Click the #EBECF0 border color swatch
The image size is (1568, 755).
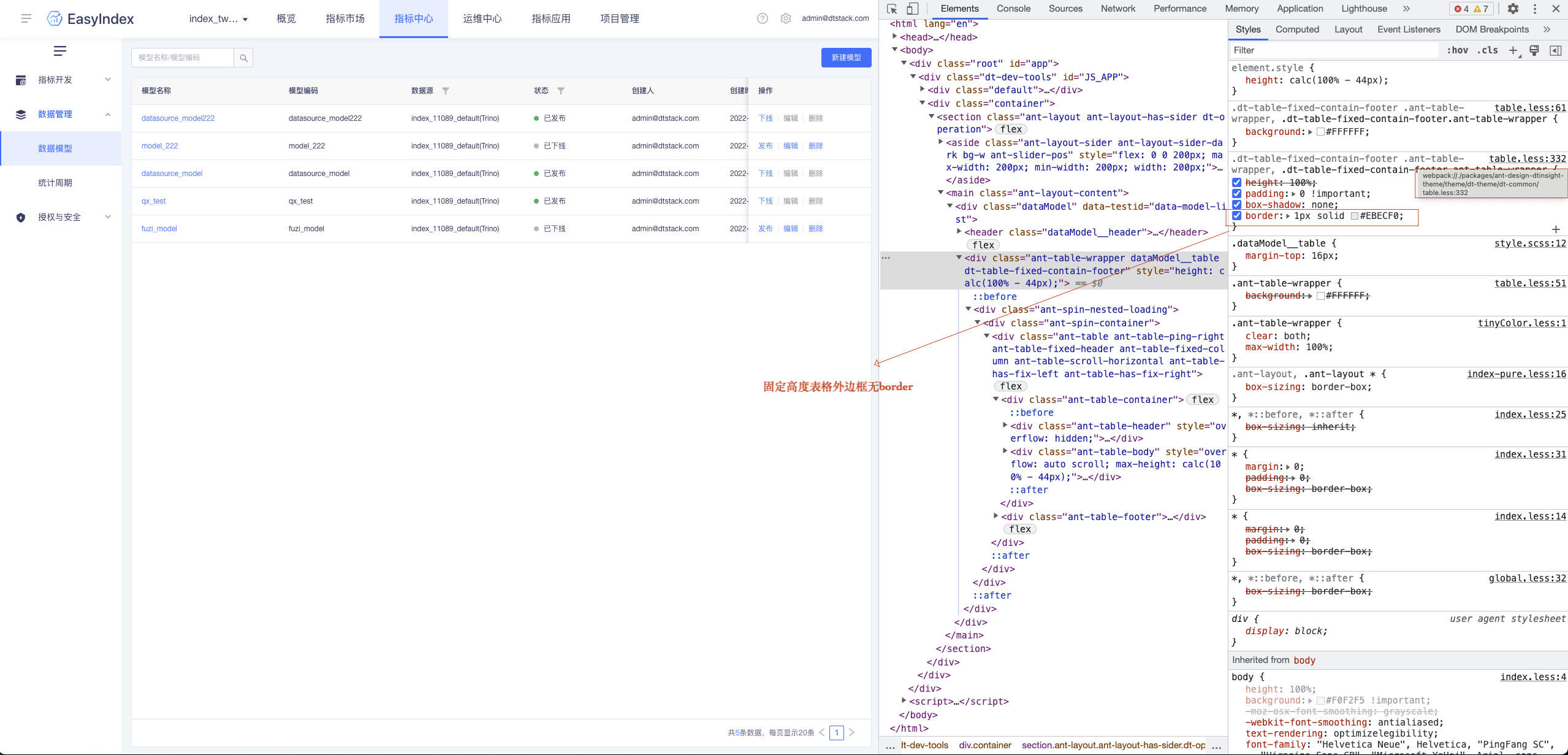point(1353,216)
